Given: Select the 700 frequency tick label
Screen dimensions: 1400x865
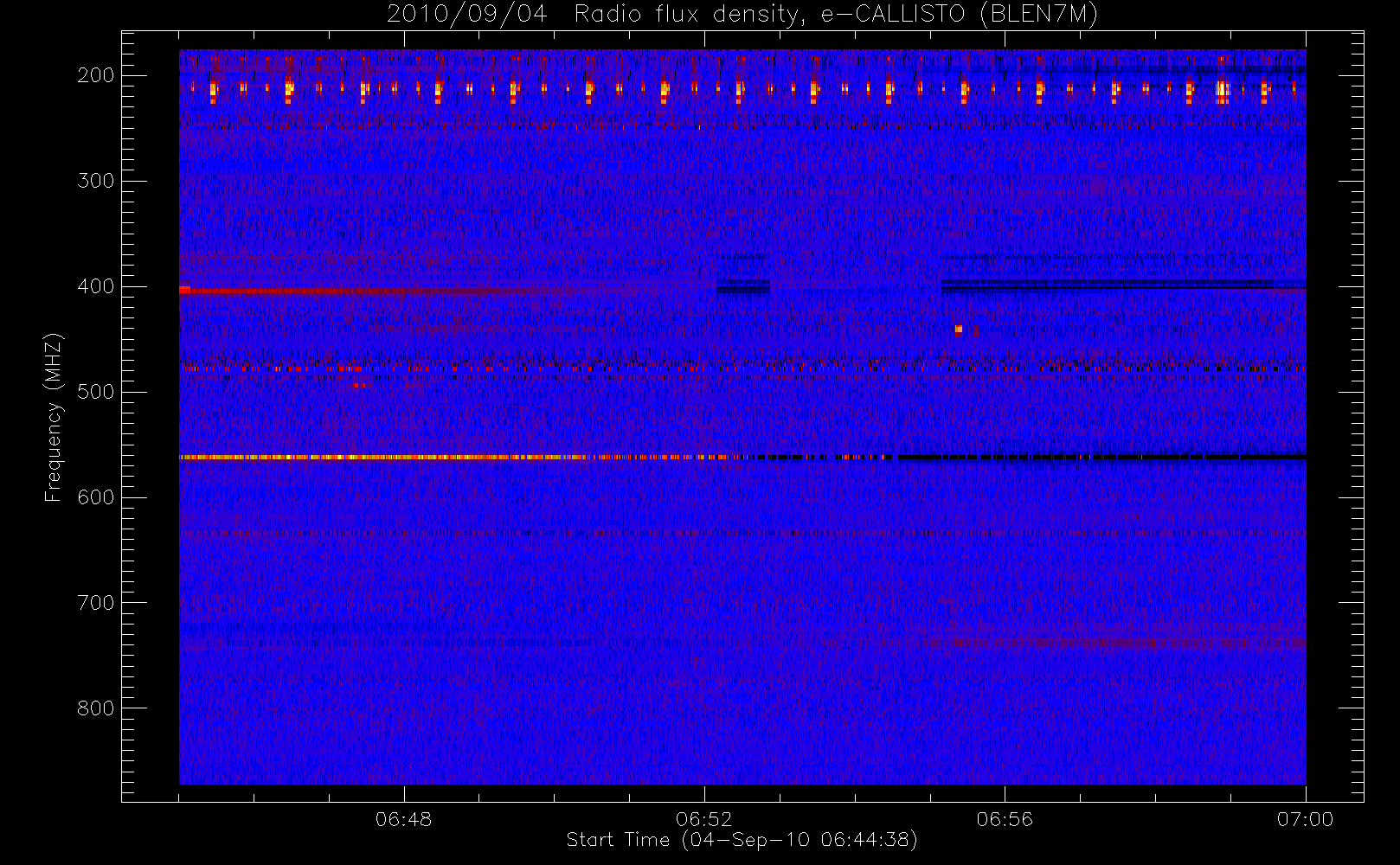Looking at the screenshot, I should (x=96, y=603).
